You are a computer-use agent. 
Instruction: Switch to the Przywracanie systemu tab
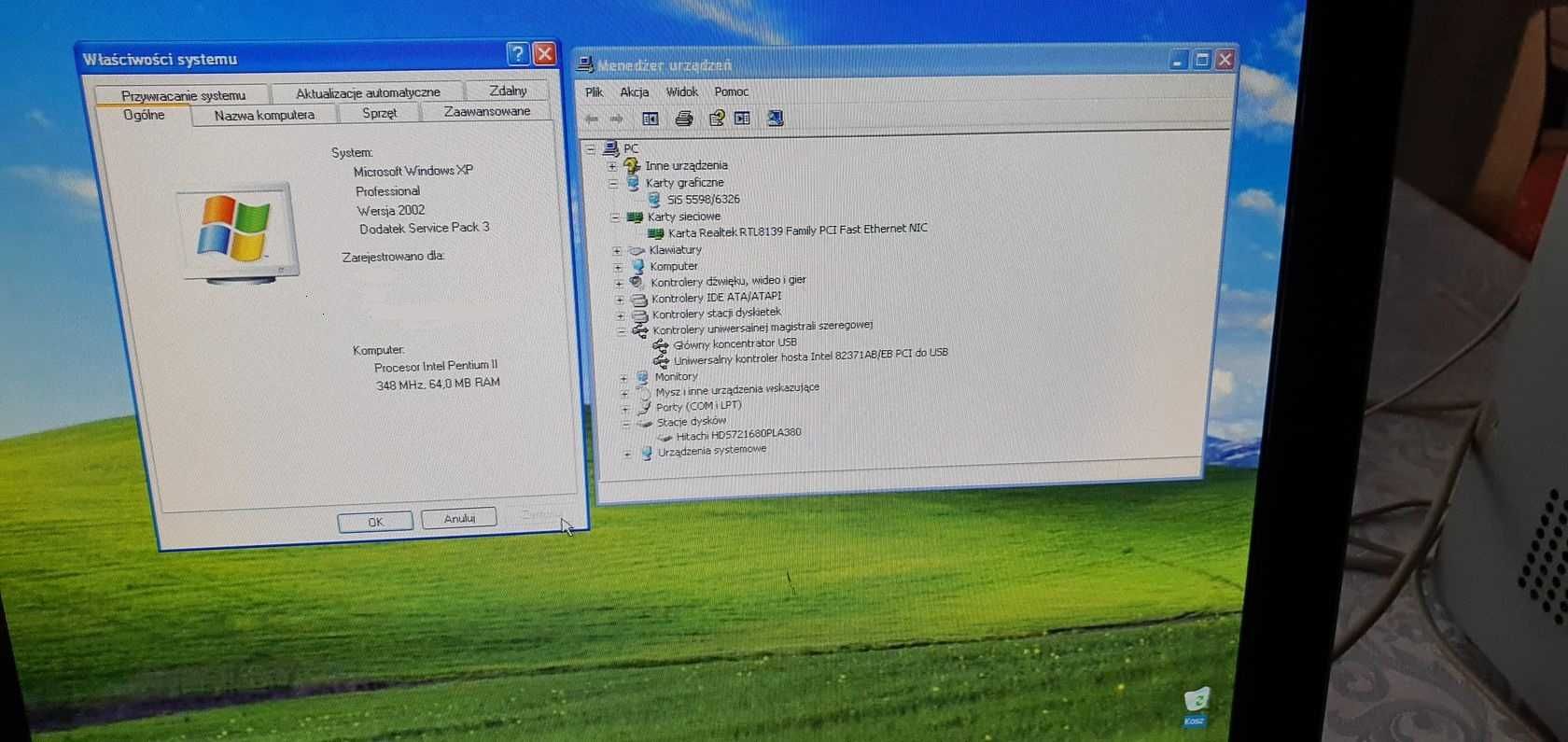(x=184, y=95)
